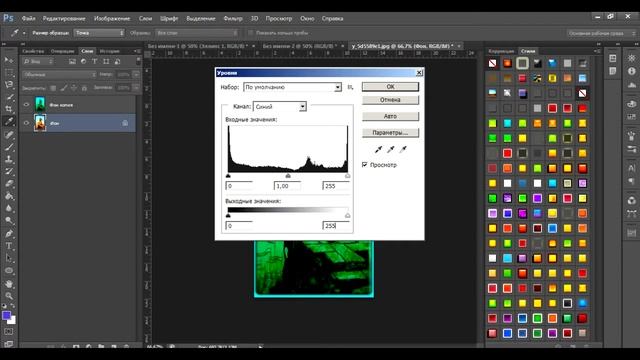Click the Отмена cancel button
Image resolution: width=640 pixels, height=360 pixels.
point(390,100)
